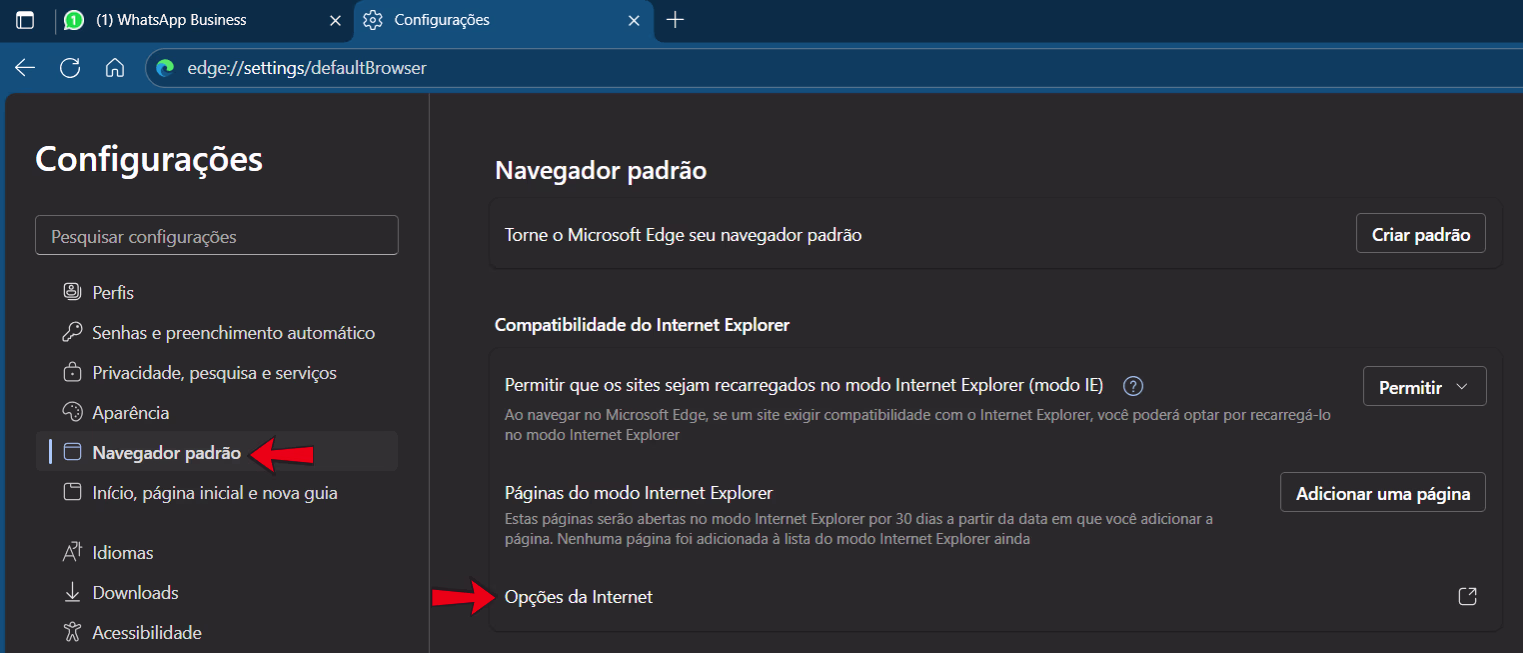The height and width of the screenshot is (653, 1524).
Task: Open Idiomas settings section
Action: (x=217, y=553)
